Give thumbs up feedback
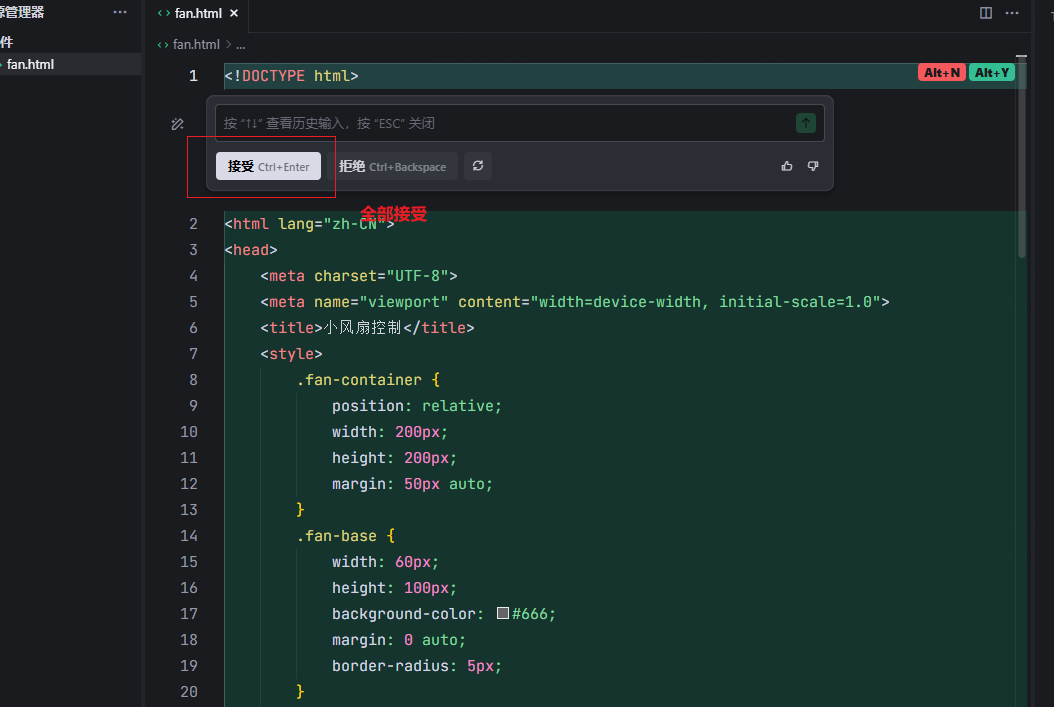Viewport: 1054px width, 707px height. pos(787,166)
